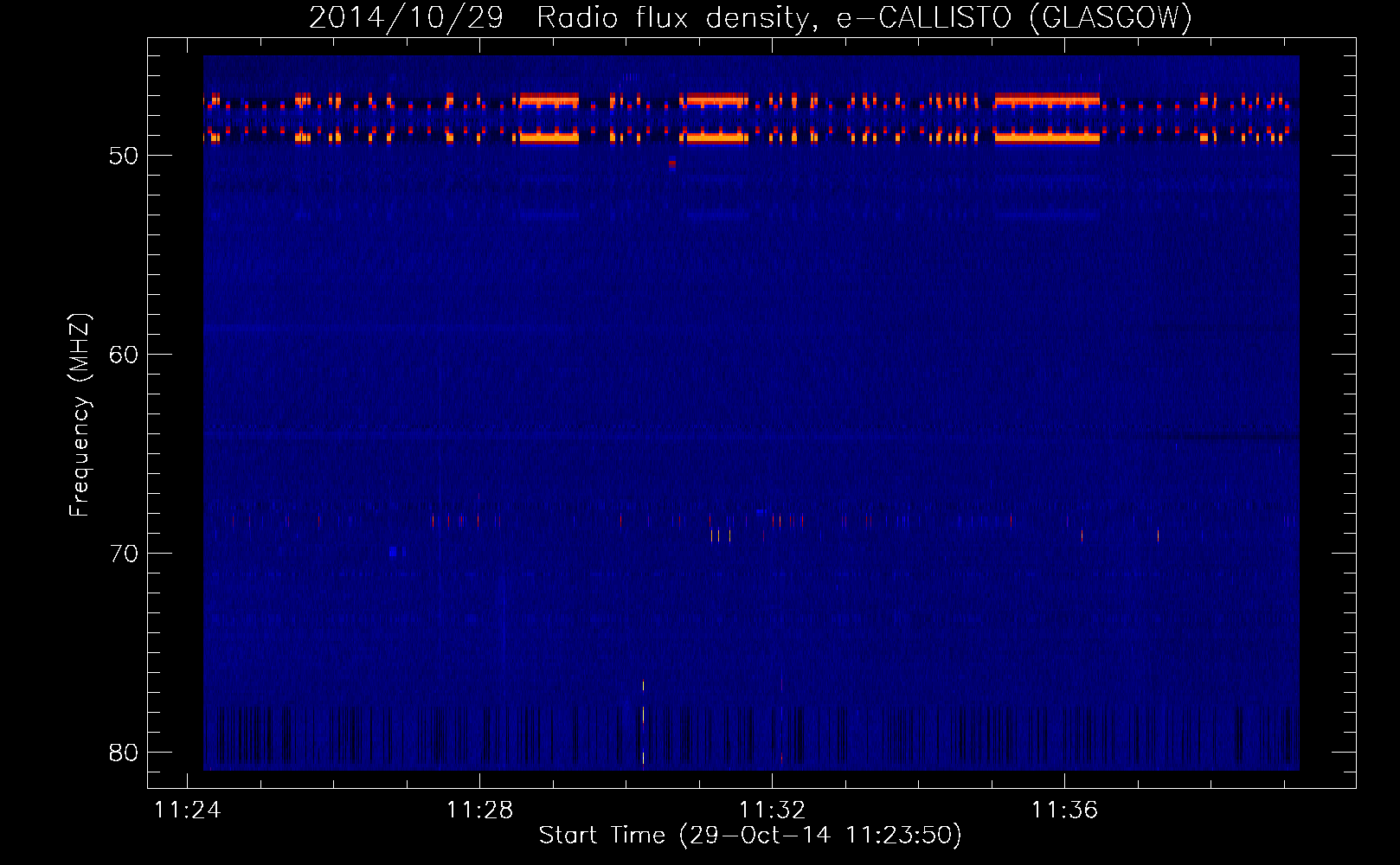The image size is (1400, 865).
Task: Click the '80' frequency tick label
Action: [124, 753]
